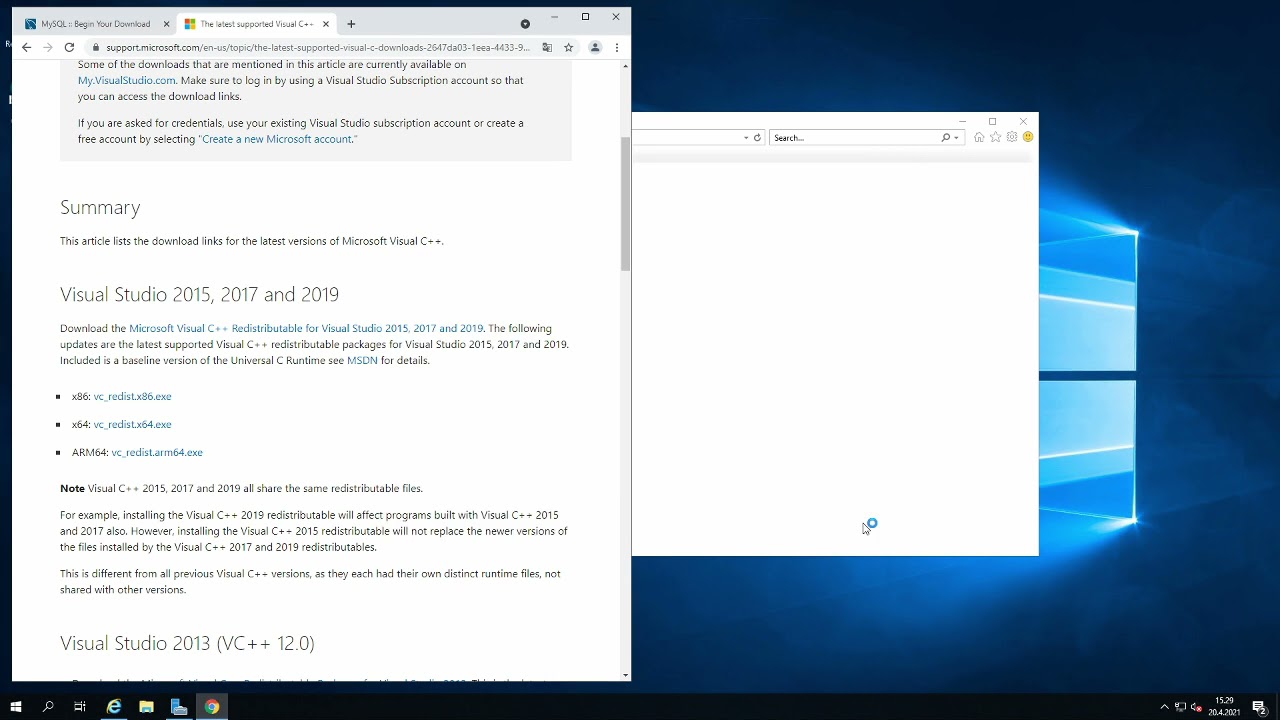This screenshot has height=720, width=1280.
Task: Close the MySQL tab
Action: [166, 24]
